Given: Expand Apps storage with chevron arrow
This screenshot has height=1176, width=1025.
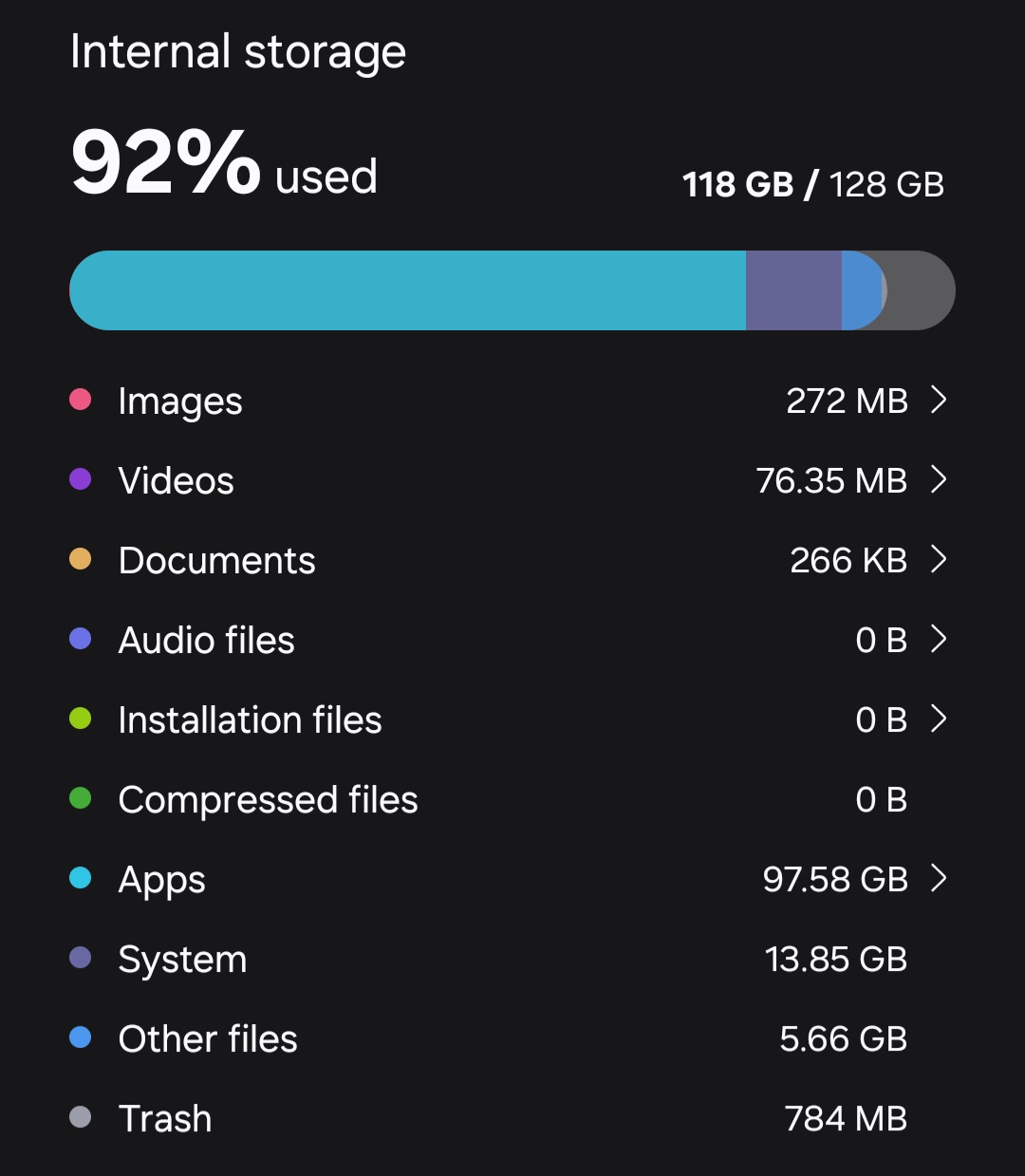Looking at the screenshot, I should [939, 878].
